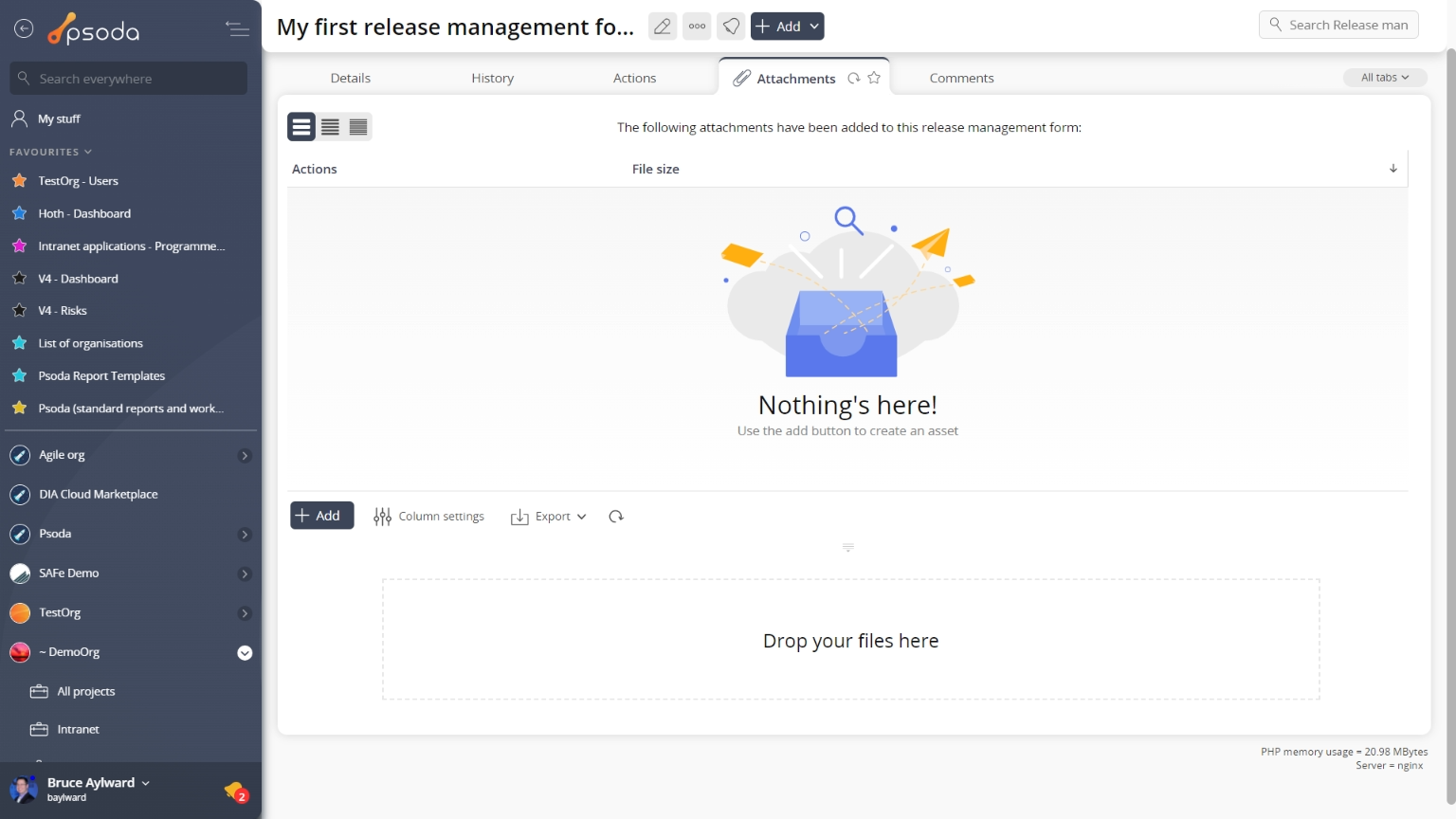Viewport: 1456px width, 819px height.
Task: Expand the SAFe Demo chevron
Action: coord(245,574)
